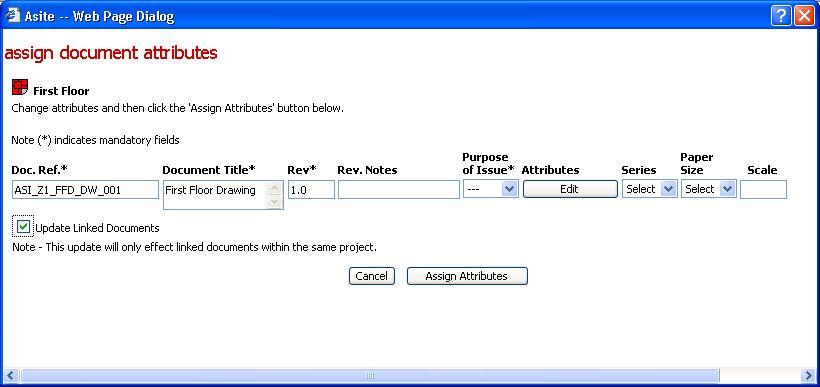Viewport: 820px width, 387px height.
Task: Click the Doc. Ref. input field
Action: (85, 190)
